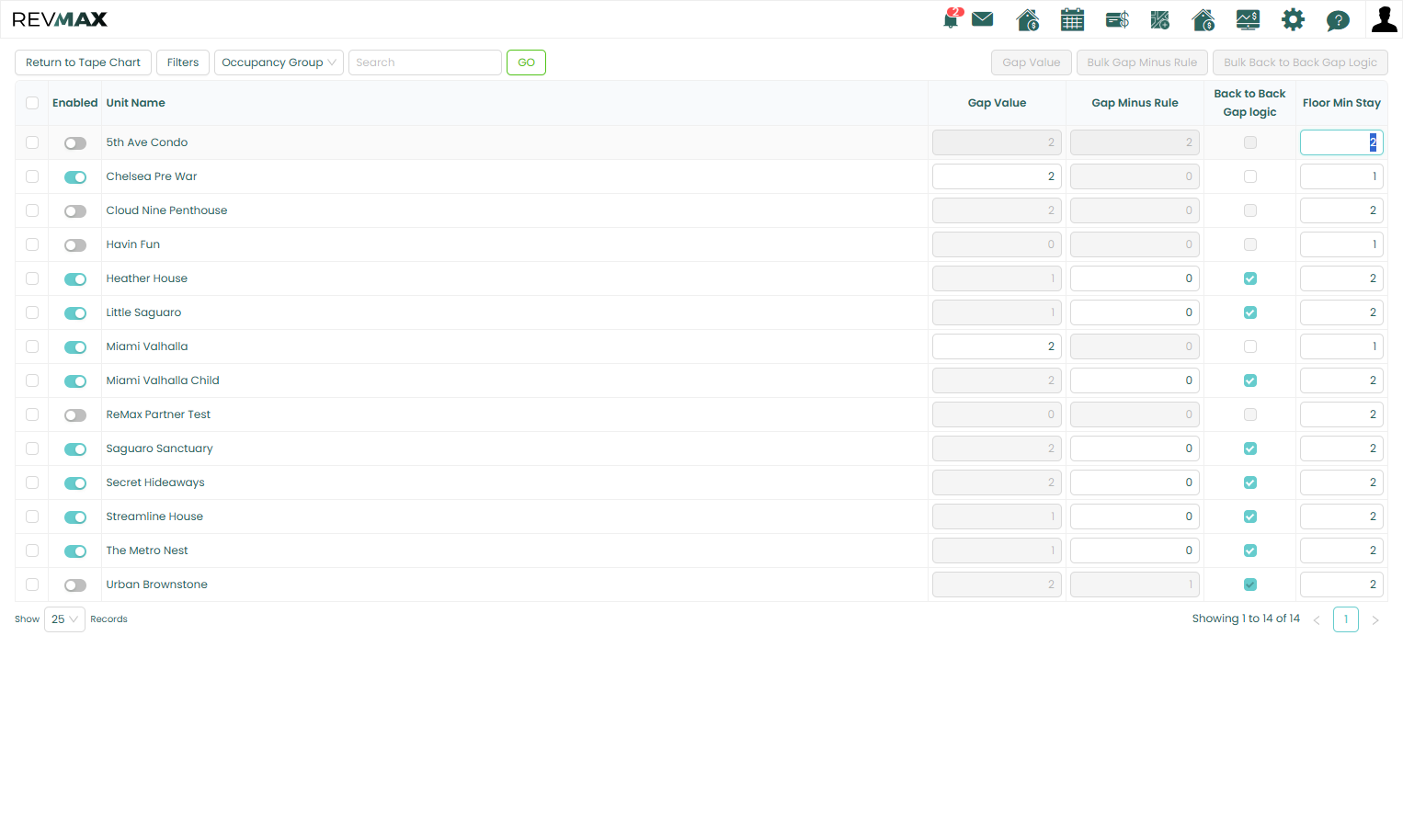The image size is (1403, 840).
Task: Select the row checkbox for Saguaro Sanctuary
Action: (32, 448)
